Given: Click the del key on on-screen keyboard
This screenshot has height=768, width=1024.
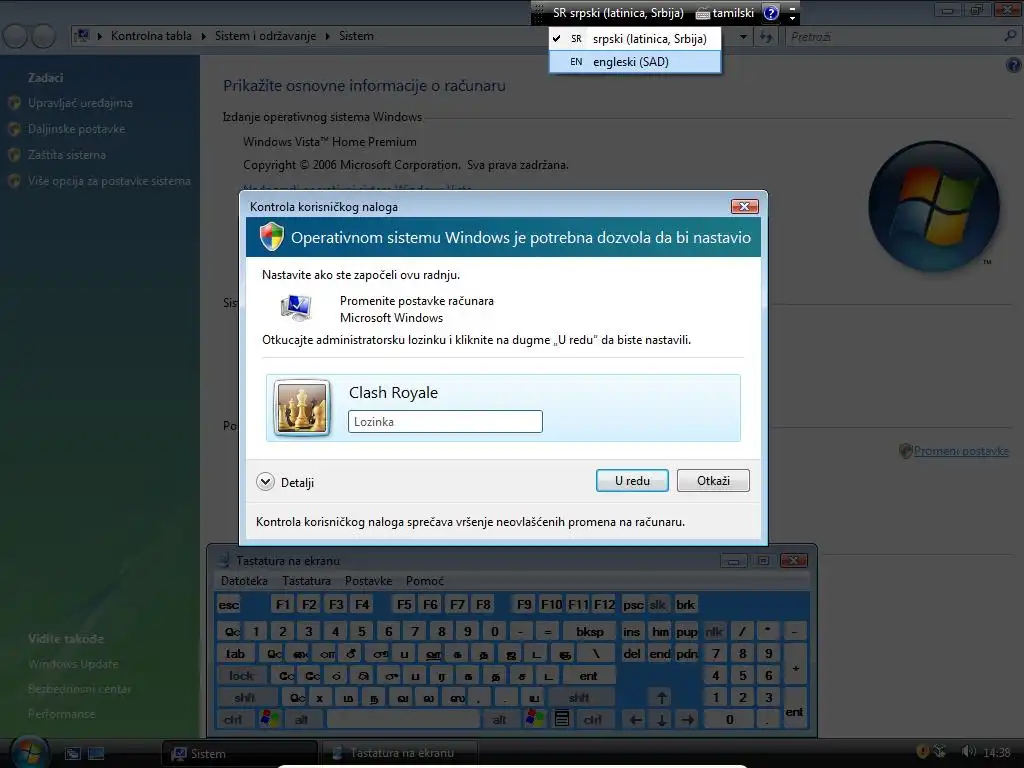Looking at the screenshot, I should pos(632,654).
